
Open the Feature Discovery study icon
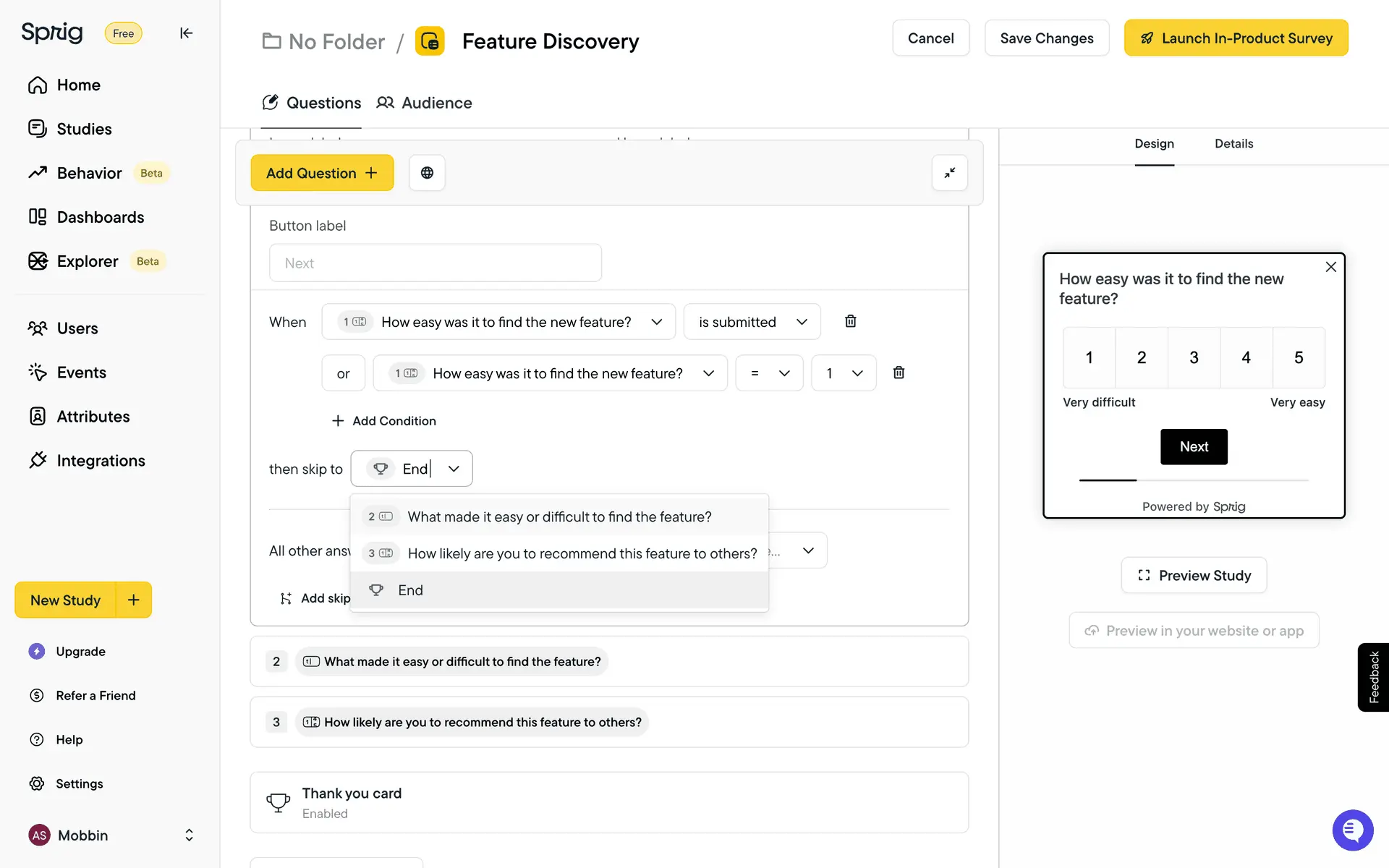[x=430, y=41]
